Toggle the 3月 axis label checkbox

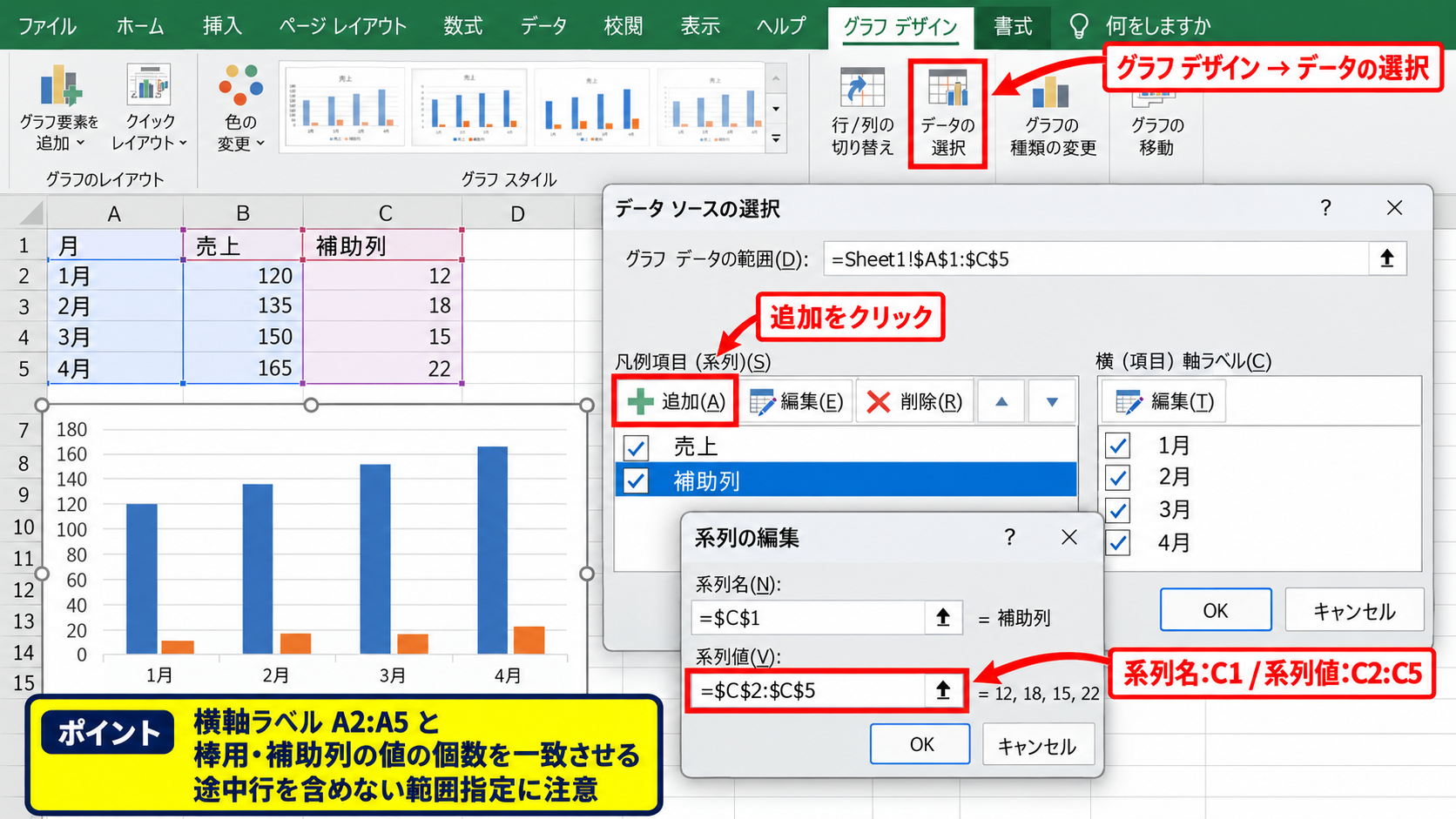click(x=1118, y=510)
